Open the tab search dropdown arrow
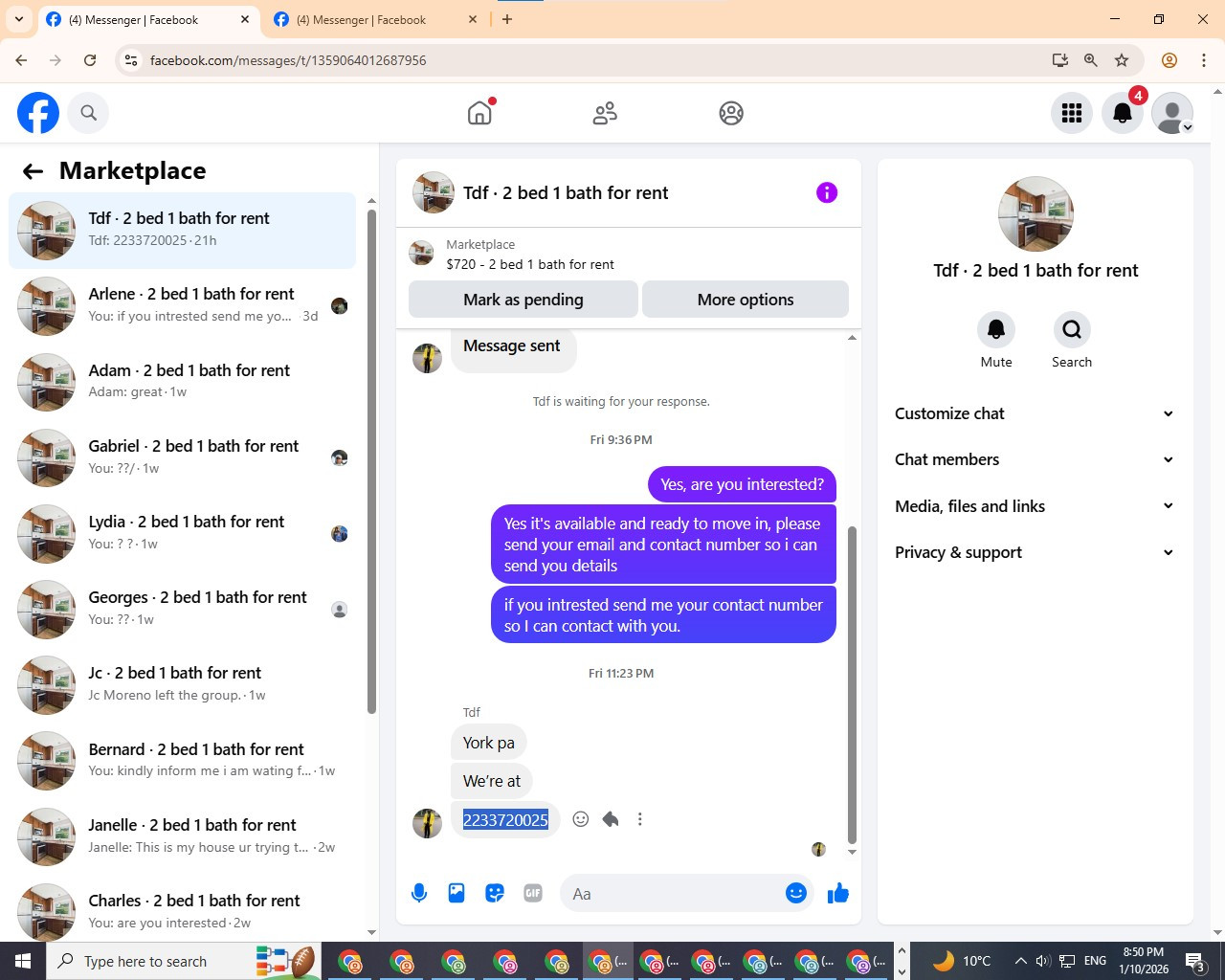1225x980 pixels. (x=18, y=19)
